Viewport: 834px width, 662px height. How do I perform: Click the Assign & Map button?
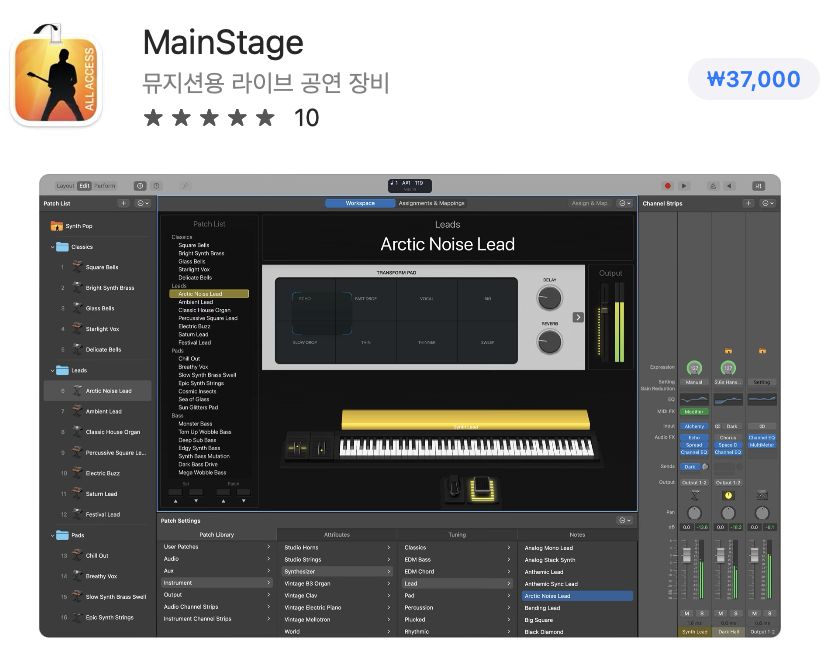point(589,203)
